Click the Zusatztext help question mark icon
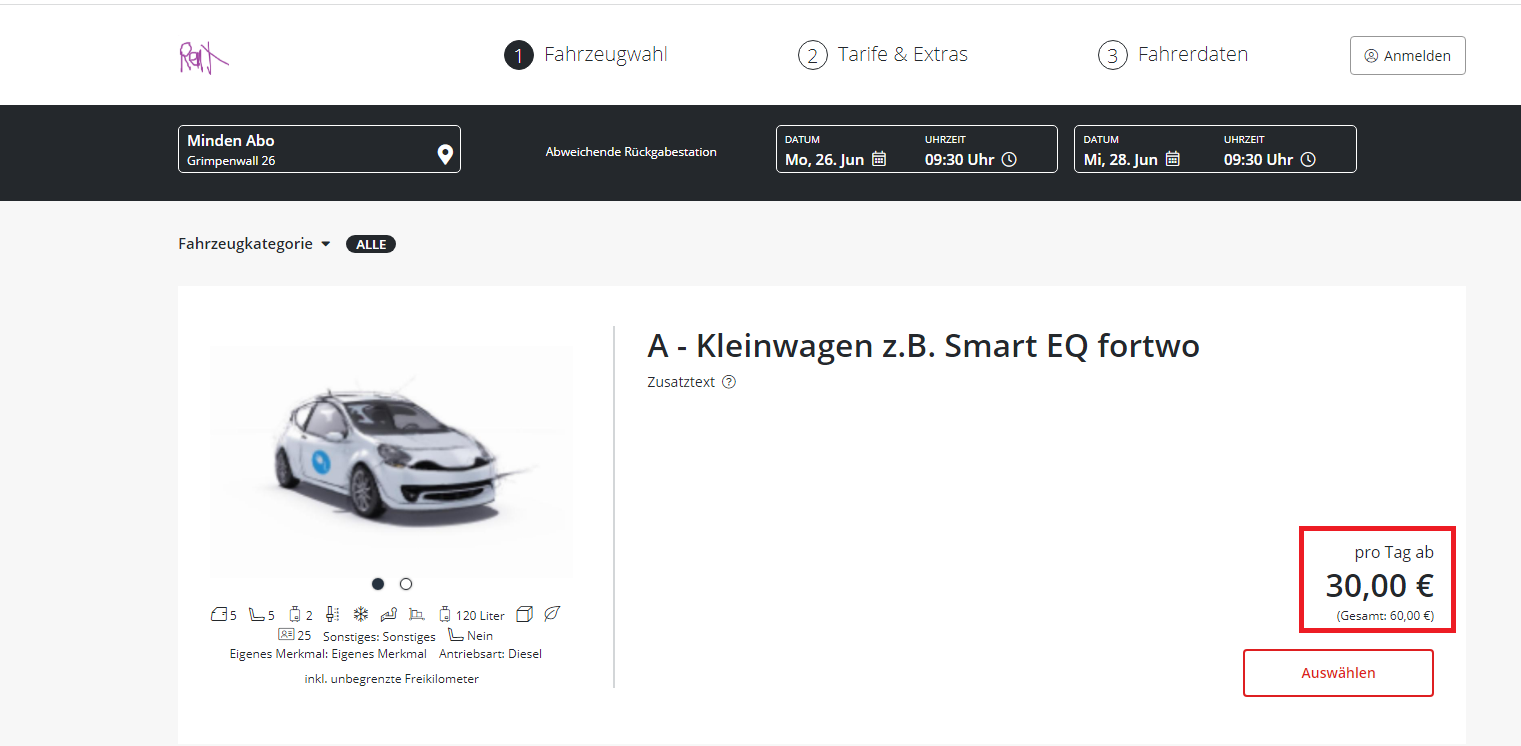The width and height of the screenshot is (1521, 746). [x=729, y=382]
